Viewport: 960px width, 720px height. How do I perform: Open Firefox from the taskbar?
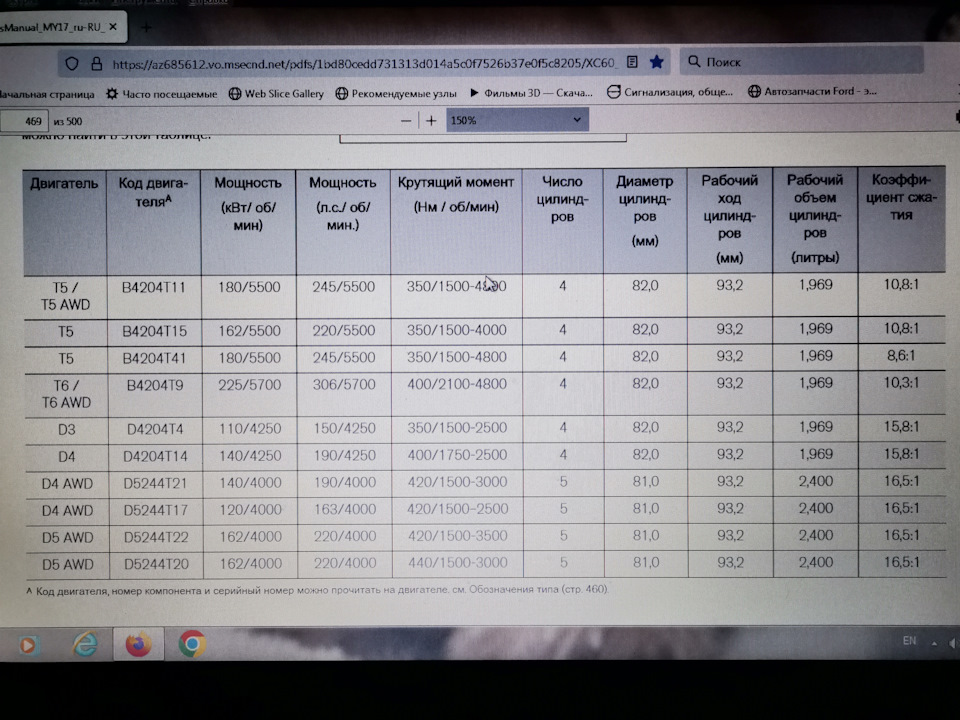coord(138,644)
